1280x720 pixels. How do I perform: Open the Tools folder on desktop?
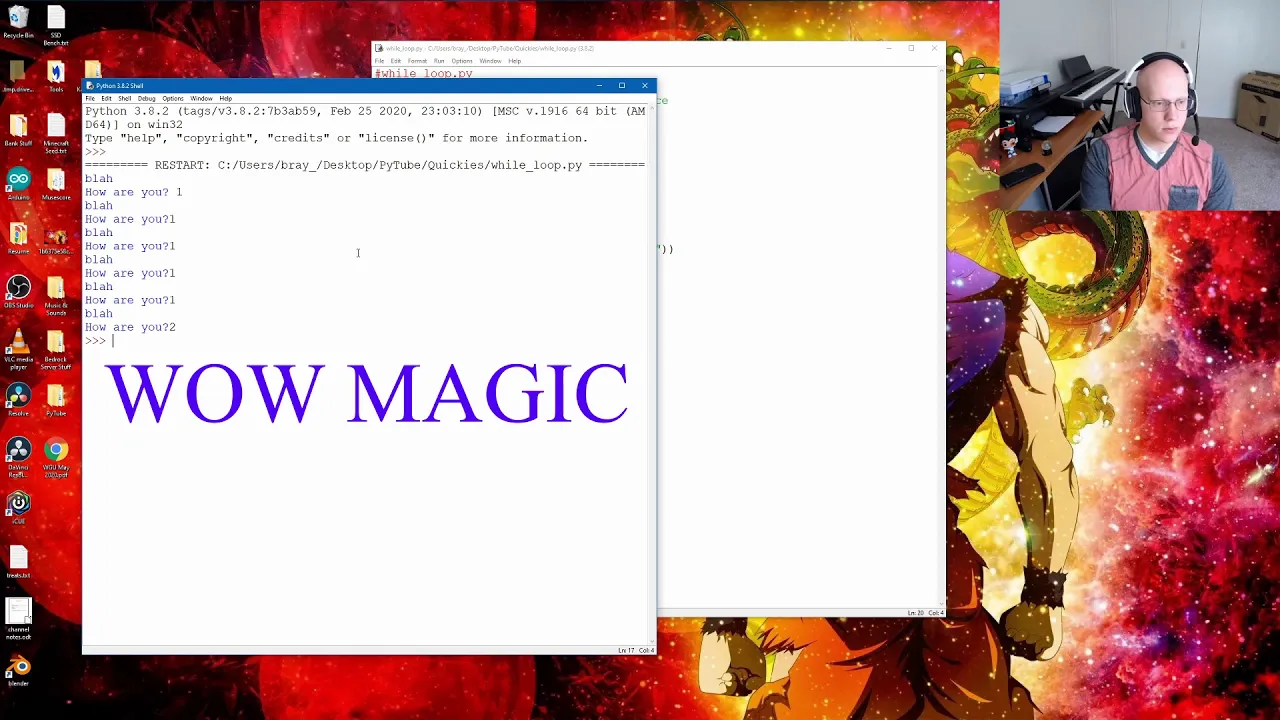point(56,76)
